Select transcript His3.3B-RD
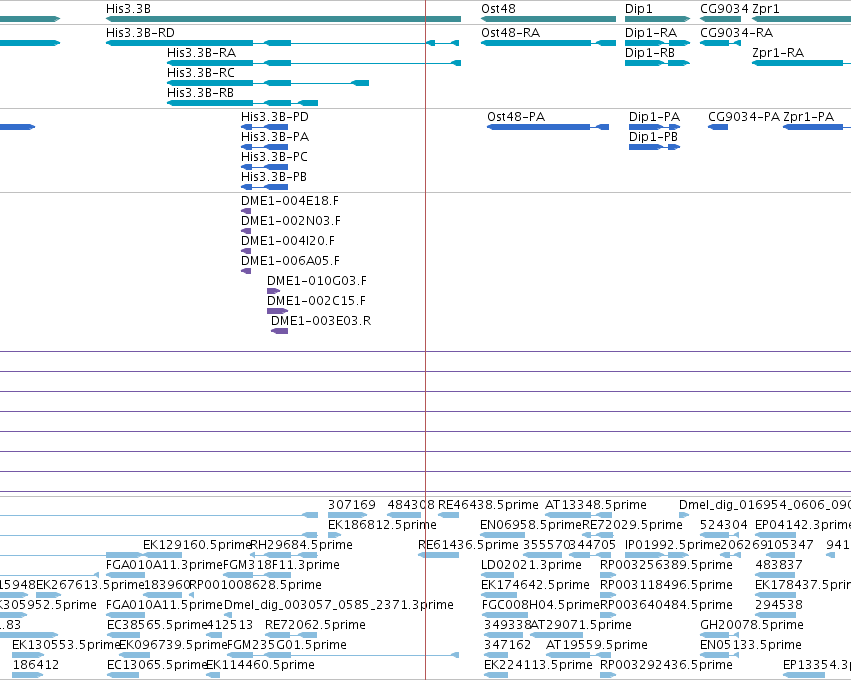851x680 pixels. click(x=282, y=43)
